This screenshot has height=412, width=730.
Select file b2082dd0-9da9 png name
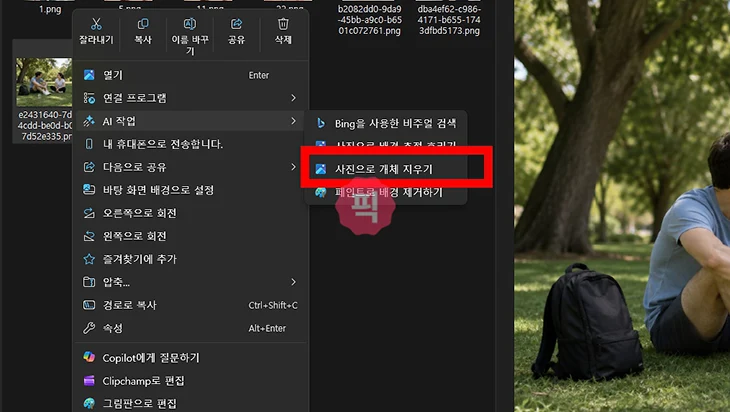pos(370,20)
